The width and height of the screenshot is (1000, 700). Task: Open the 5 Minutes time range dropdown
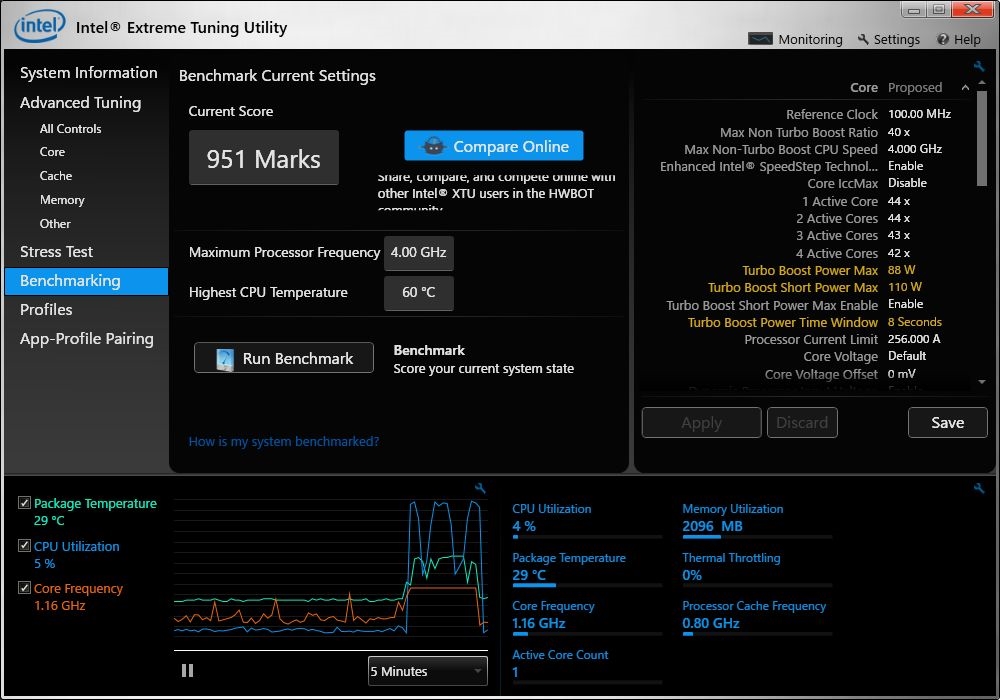click(427, 671)
